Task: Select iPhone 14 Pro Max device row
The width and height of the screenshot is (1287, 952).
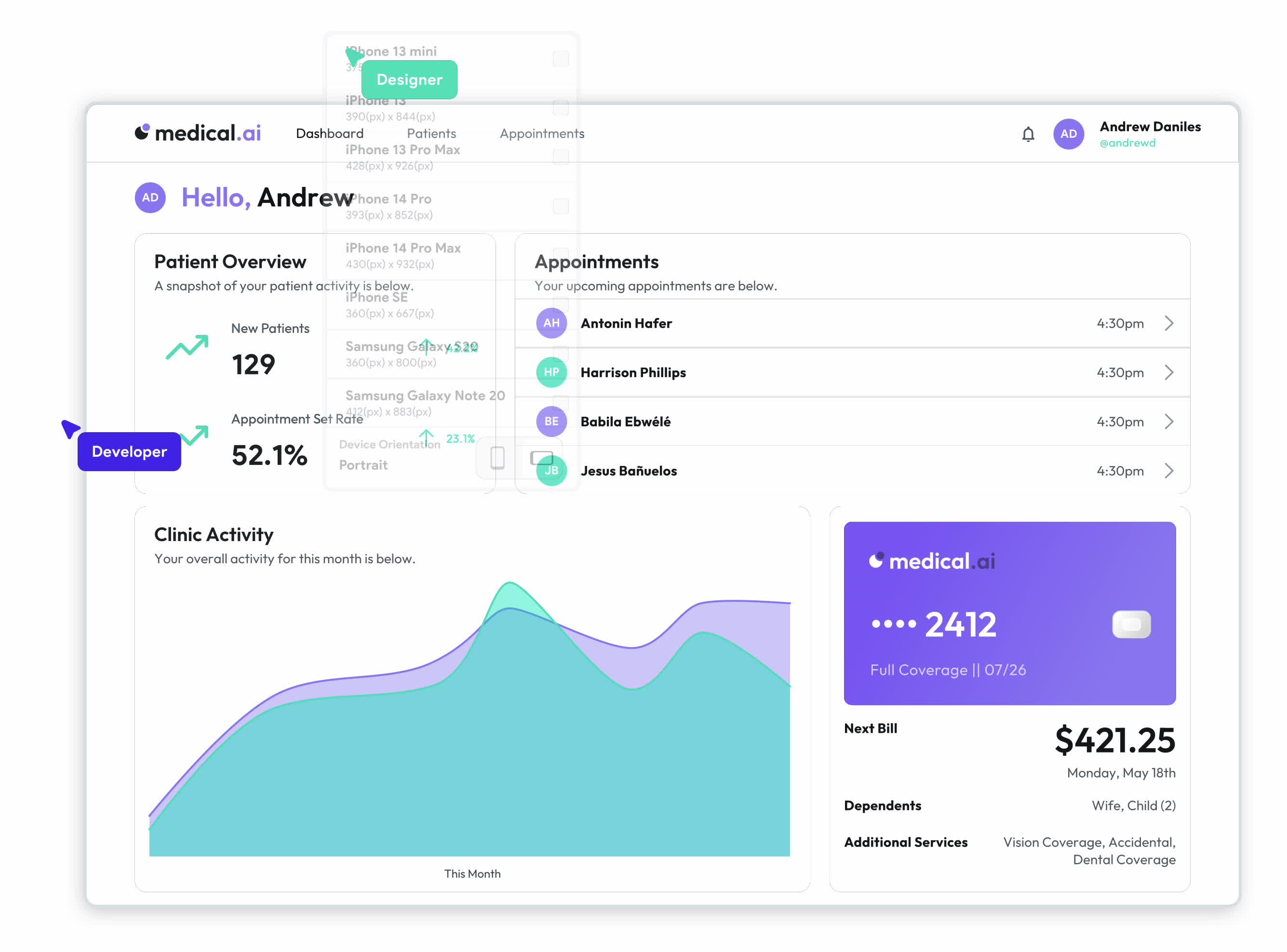Action: tap(452, 255)
